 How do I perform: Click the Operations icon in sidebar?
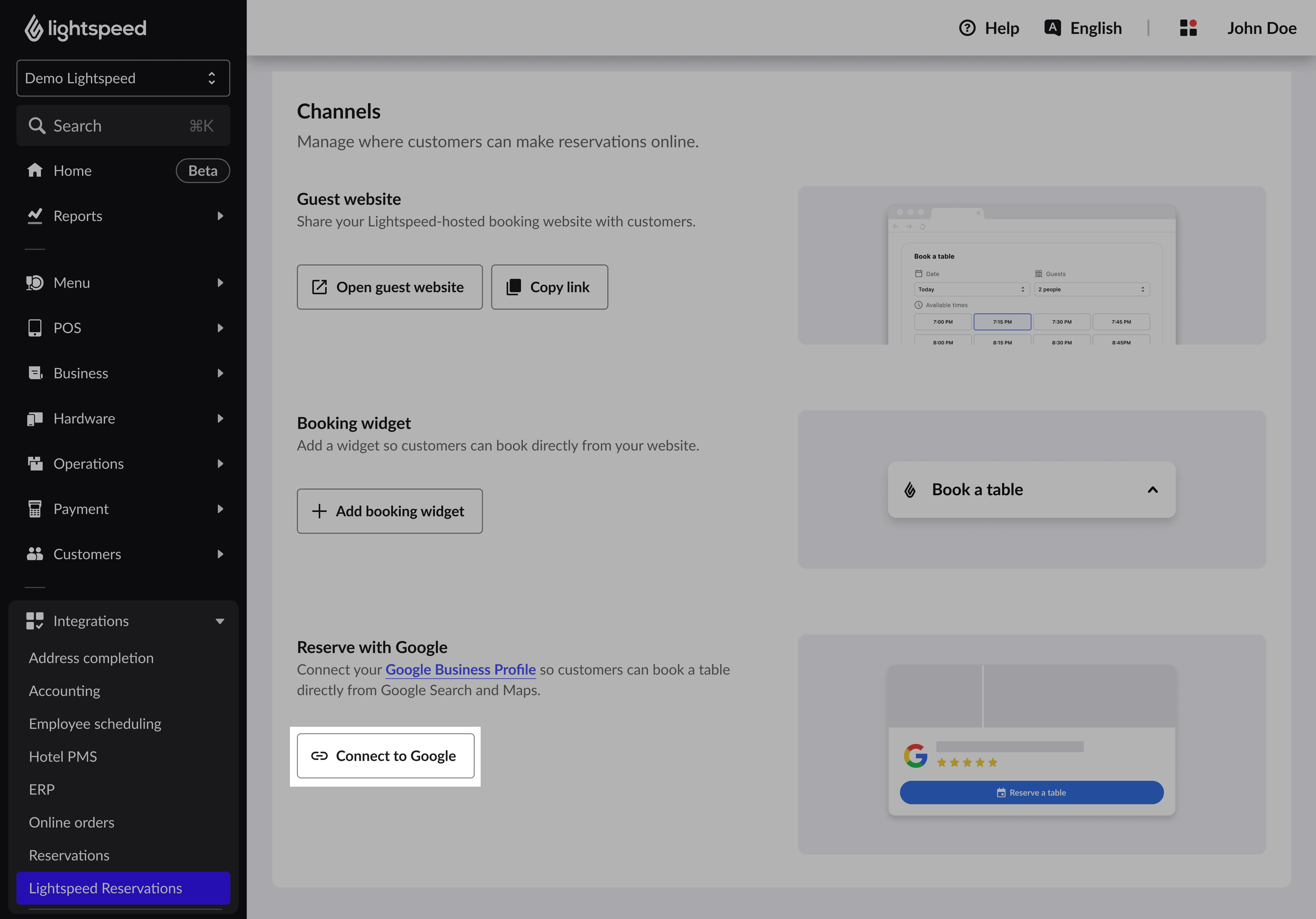[x=35, y=464]
